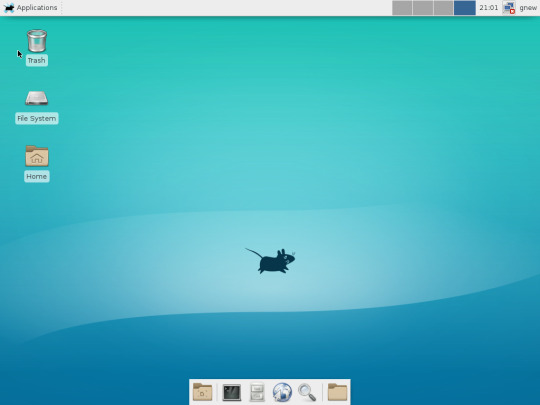Select the Trash can desktop icon

(x=37, y=41)
